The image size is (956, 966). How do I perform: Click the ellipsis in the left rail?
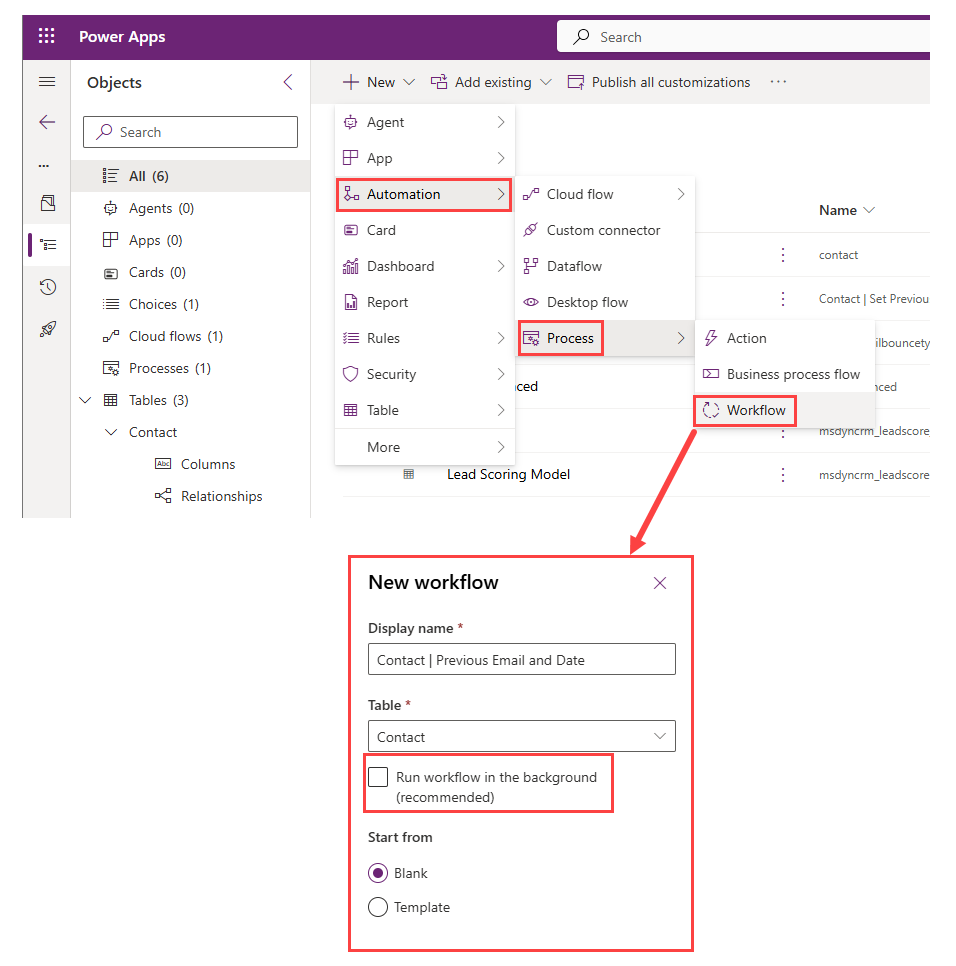tap(44, 166)
